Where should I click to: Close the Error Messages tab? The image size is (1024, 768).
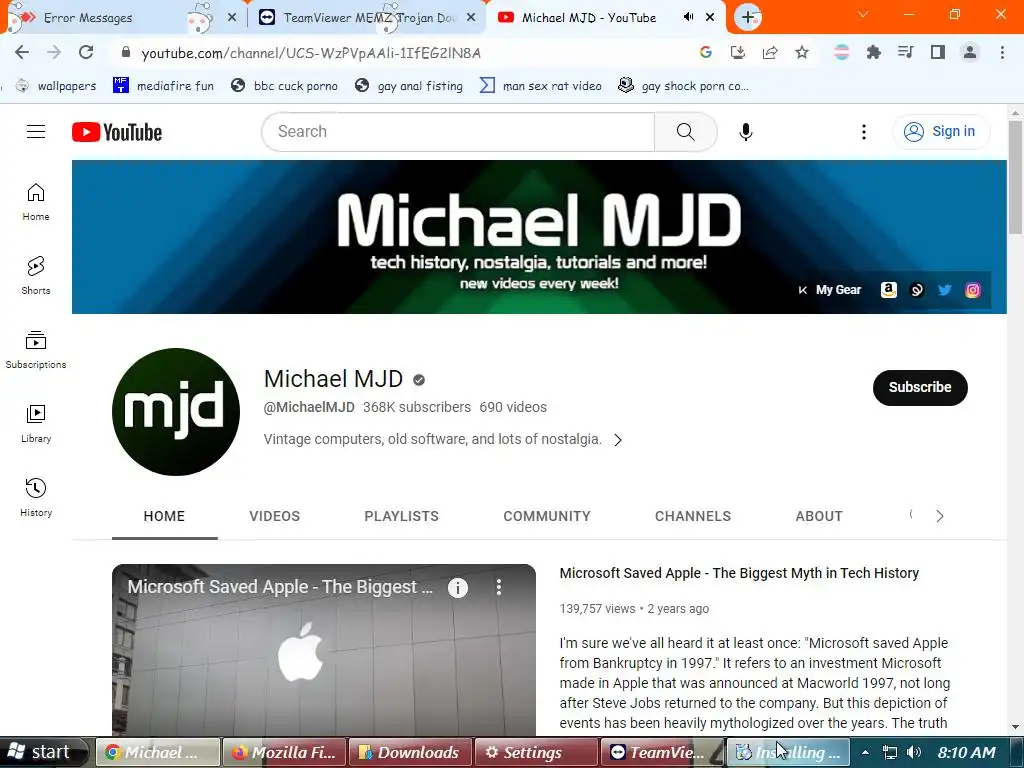click(232, 18)
